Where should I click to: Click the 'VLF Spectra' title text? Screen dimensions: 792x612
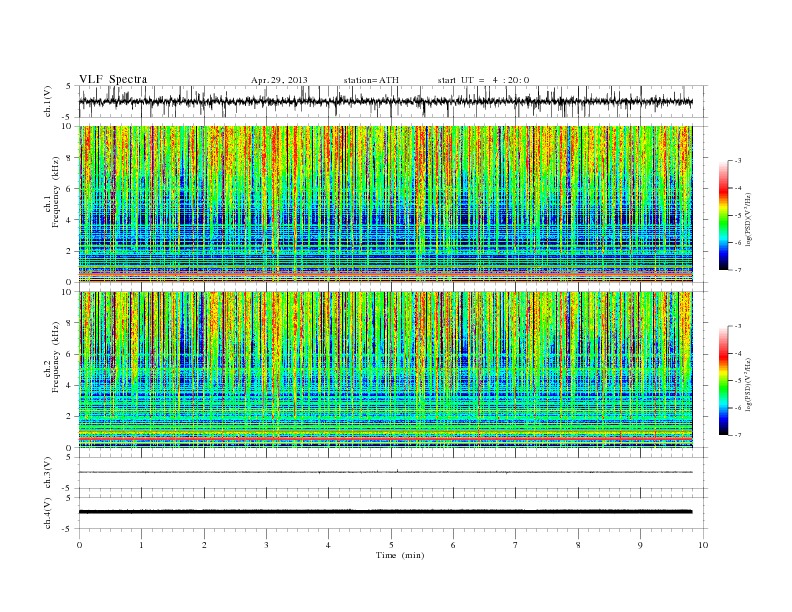point(113,79)
